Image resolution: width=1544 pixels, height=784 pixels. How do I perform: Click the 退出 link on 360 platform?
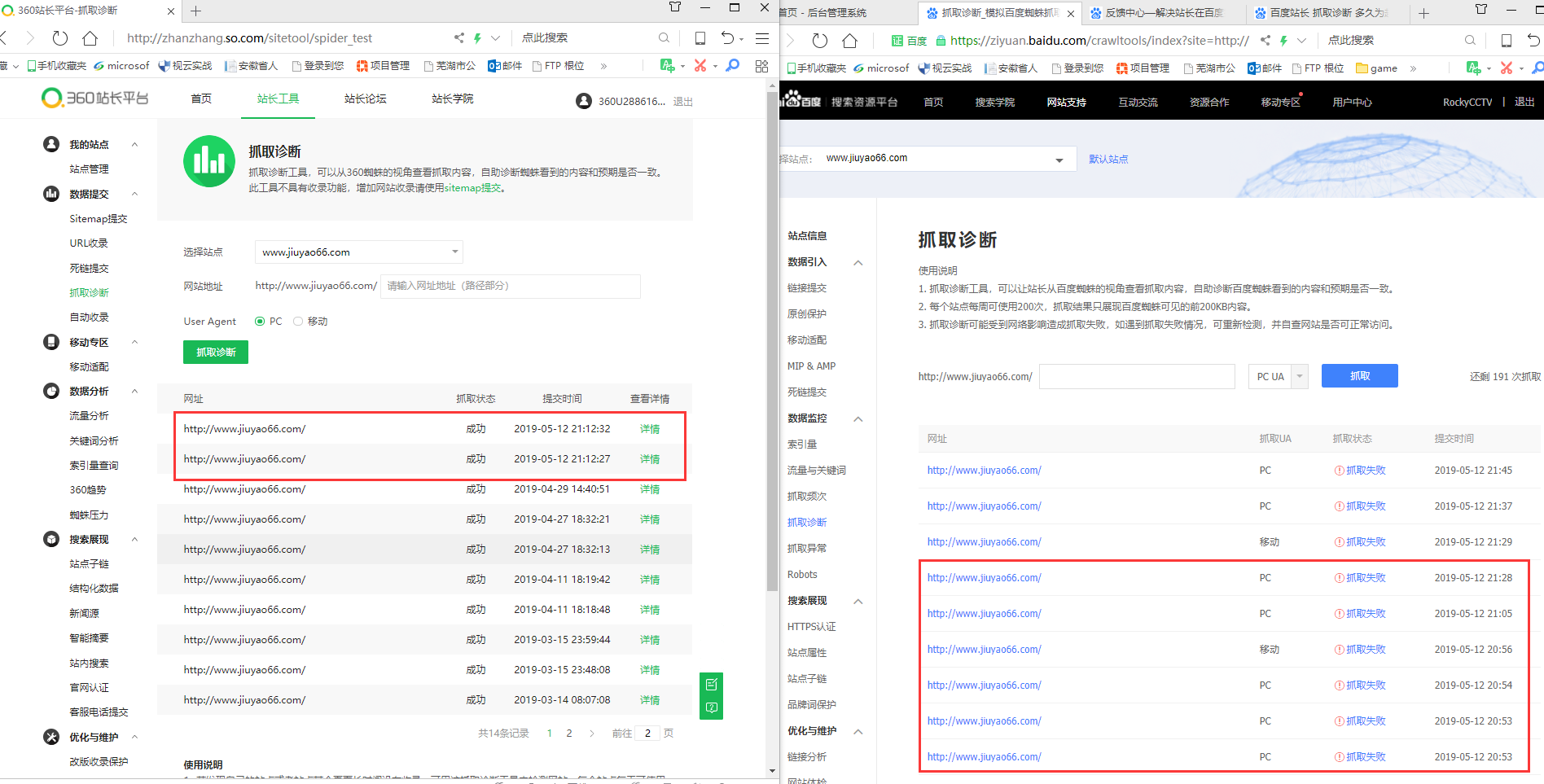point(683,102)
